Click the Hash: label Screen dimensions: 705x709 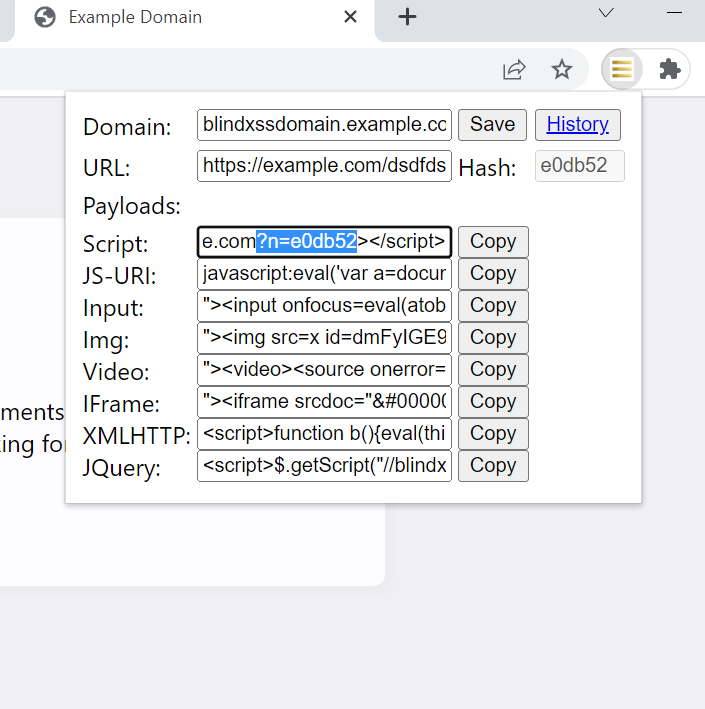pyautogui.click(x=487, y=168)
